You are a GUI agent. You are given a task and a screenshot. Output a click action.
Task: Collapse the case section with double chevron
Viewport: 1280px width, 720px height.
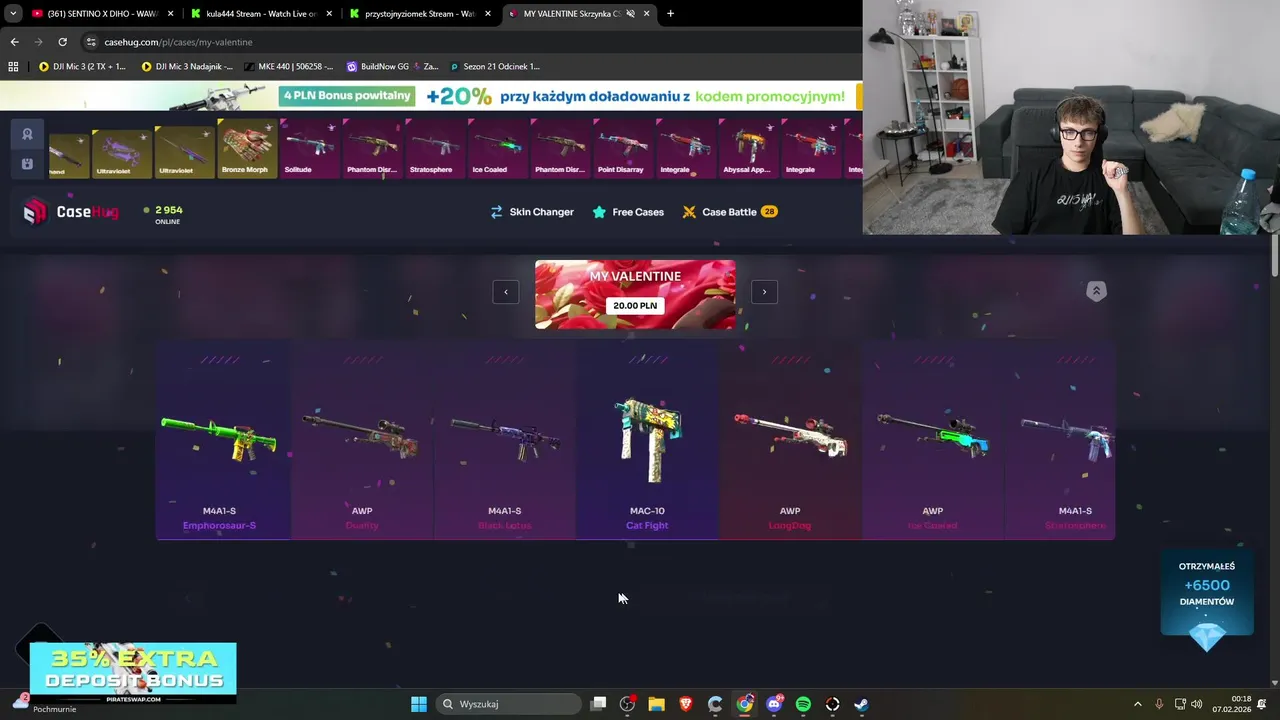point(1096,291)
